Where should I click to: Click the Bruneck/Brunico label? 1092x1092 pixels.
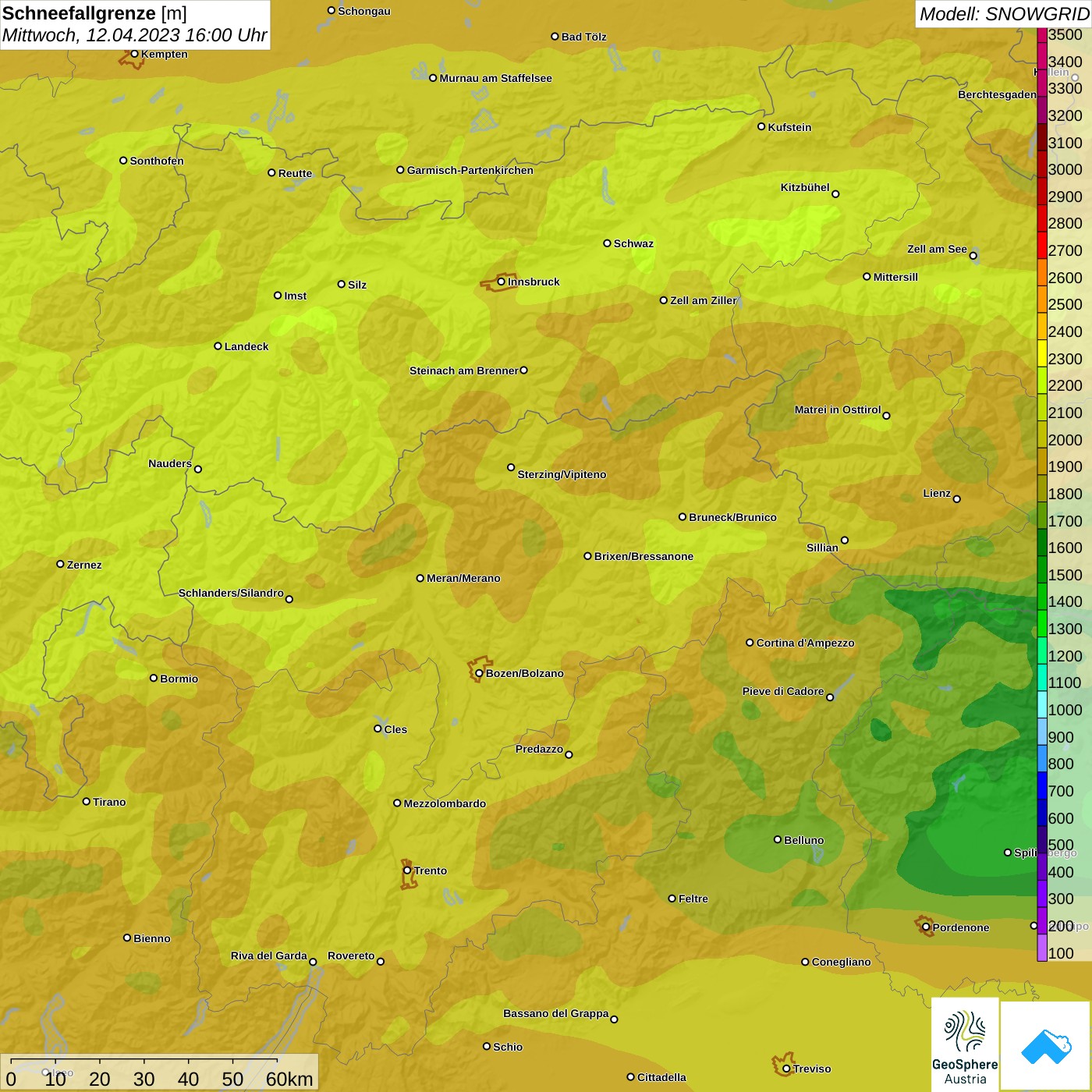[732, 517]
